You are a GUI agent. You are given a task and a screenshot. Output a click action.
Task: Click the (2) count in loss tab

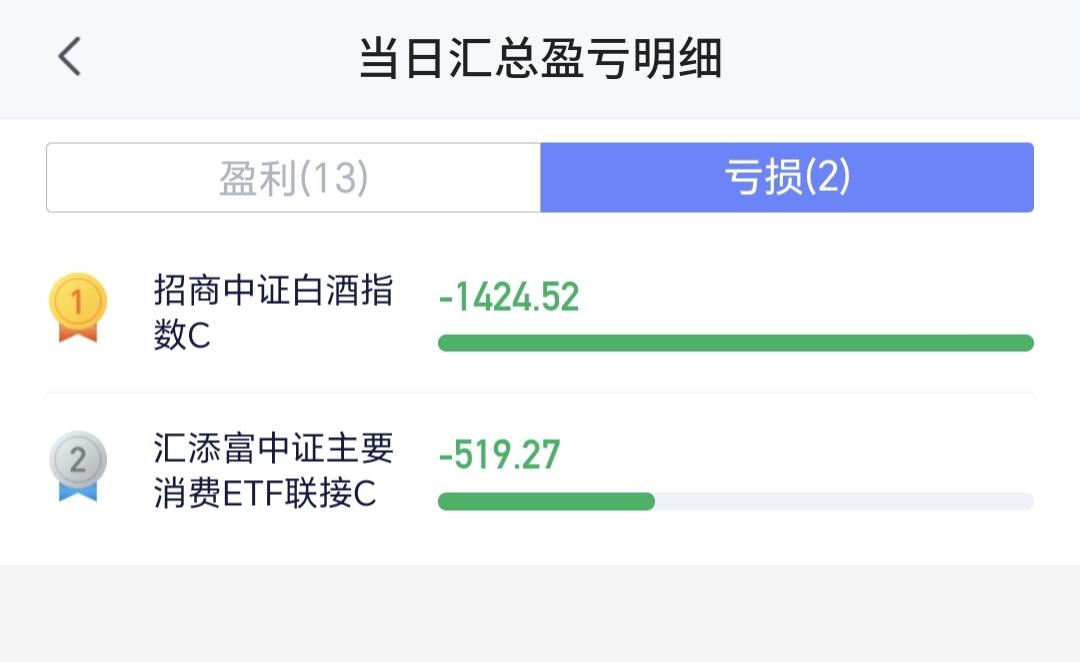828,177
